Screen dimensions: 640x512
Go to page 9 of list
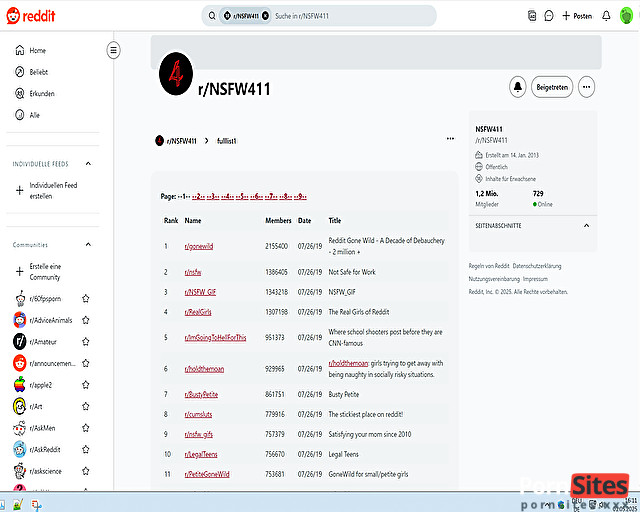click(x=300, y=196)
